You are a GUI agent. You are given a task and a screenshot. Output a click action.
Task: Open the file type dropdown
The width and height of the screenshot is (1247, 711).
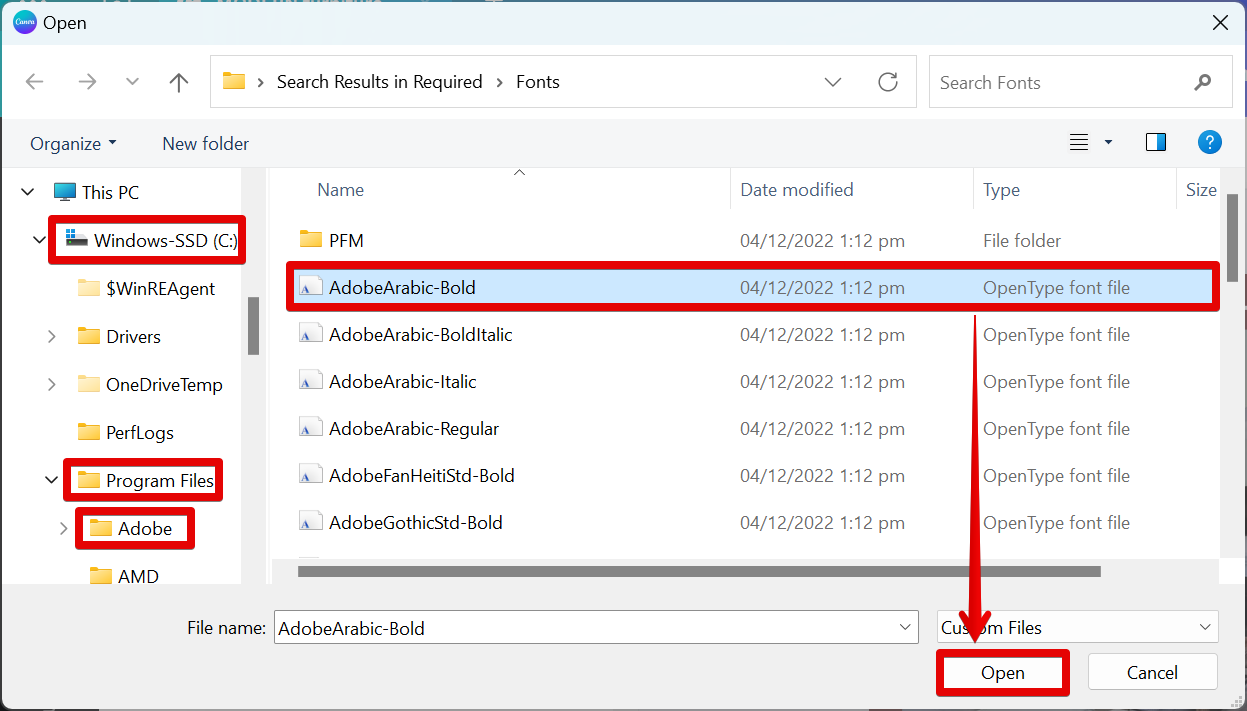(x=1077, y=628)
